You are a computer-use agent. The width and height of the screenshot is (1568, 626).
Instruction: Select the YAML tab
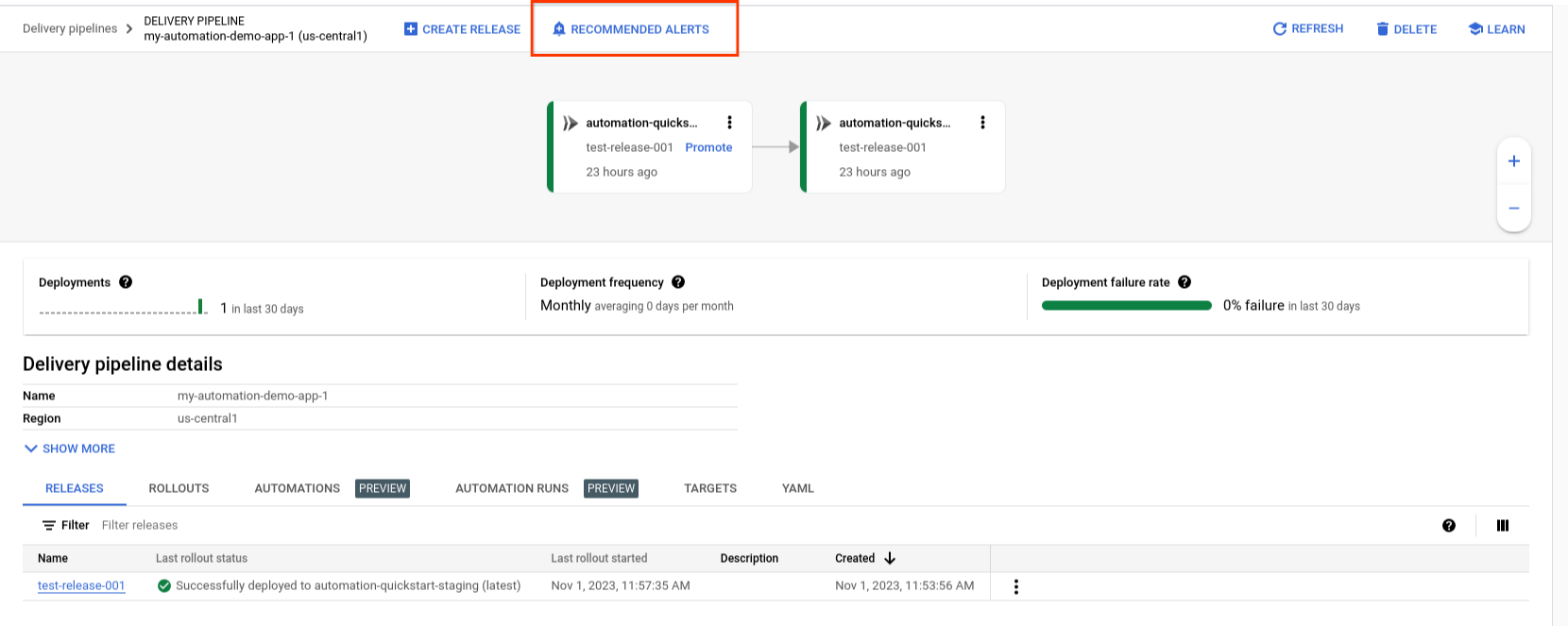[x=797, y=488]
